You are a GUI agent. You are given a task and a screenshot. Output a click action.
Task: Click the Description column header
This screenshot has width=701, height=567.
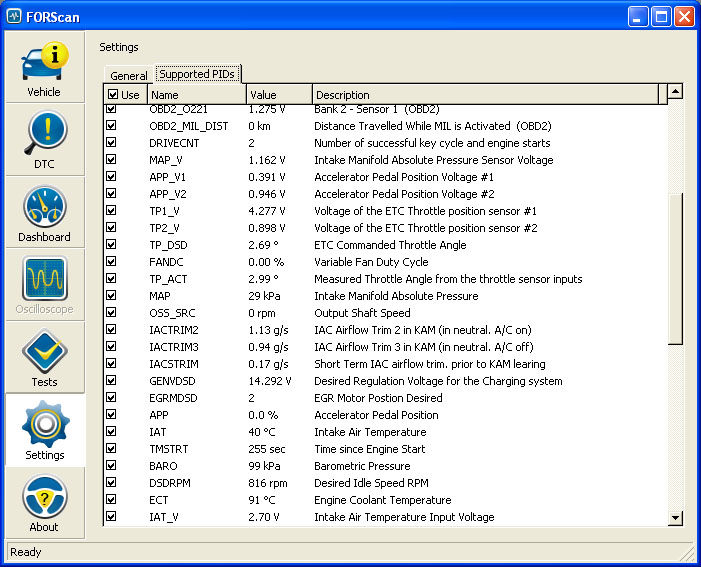pyautogui.click(x=485, y=95)
